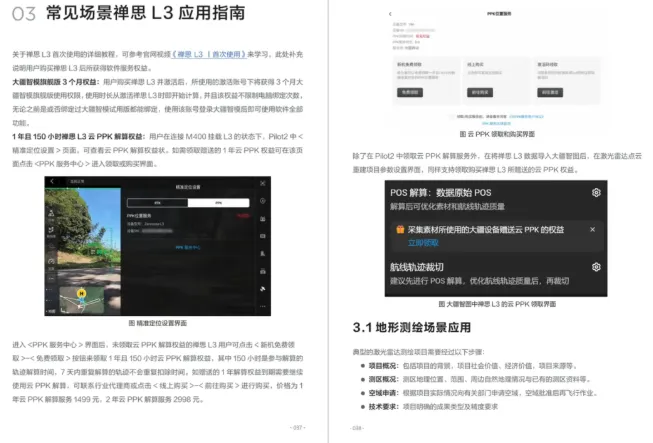The image size is (653, 443).
Task: Close the 精准定位设置 panel with the X
Action: (263, 183)
